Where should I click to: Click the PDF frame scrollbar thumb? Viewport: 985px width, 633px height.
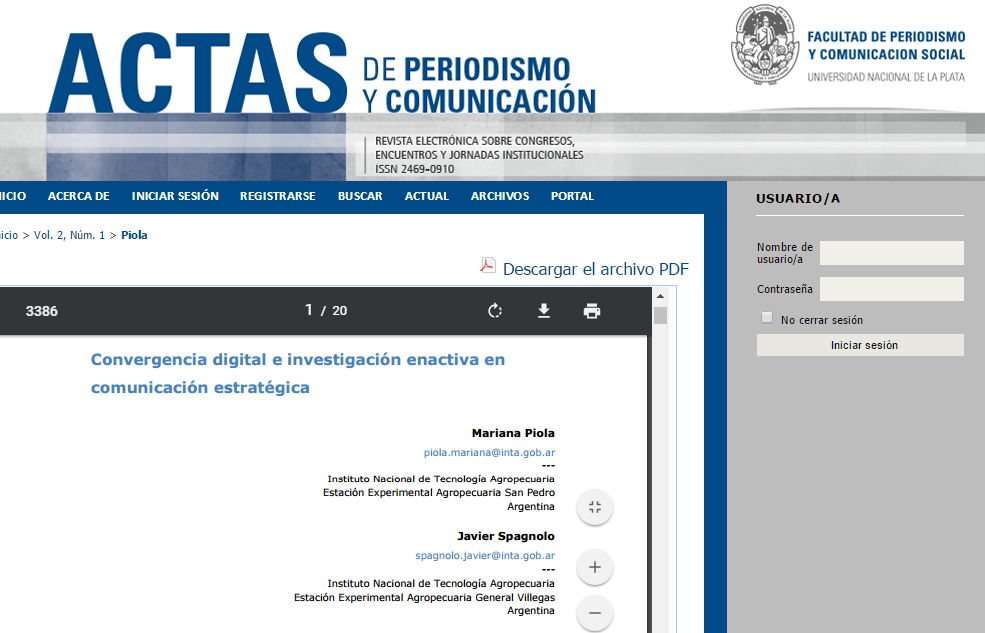pos(660,315)
